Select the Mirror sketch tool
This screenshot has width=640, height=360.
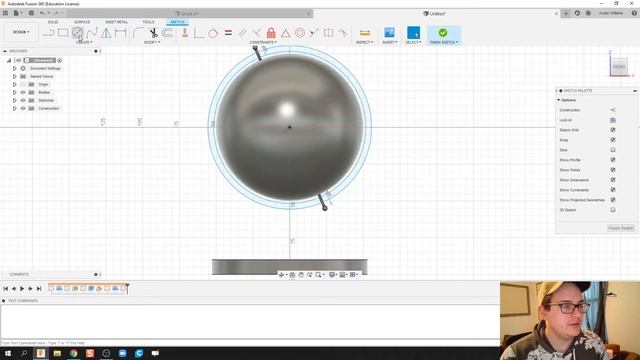(106, 33)
